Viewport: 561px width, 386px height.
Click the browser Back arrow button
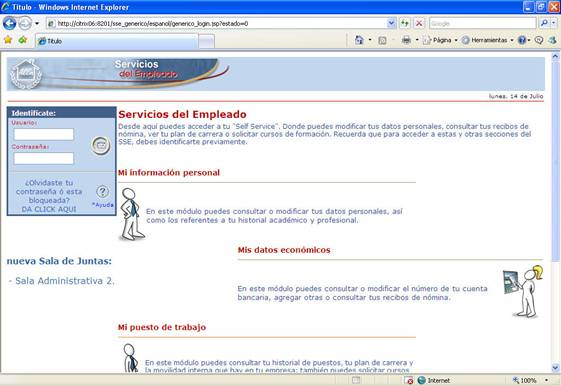[x=9, y=24]
